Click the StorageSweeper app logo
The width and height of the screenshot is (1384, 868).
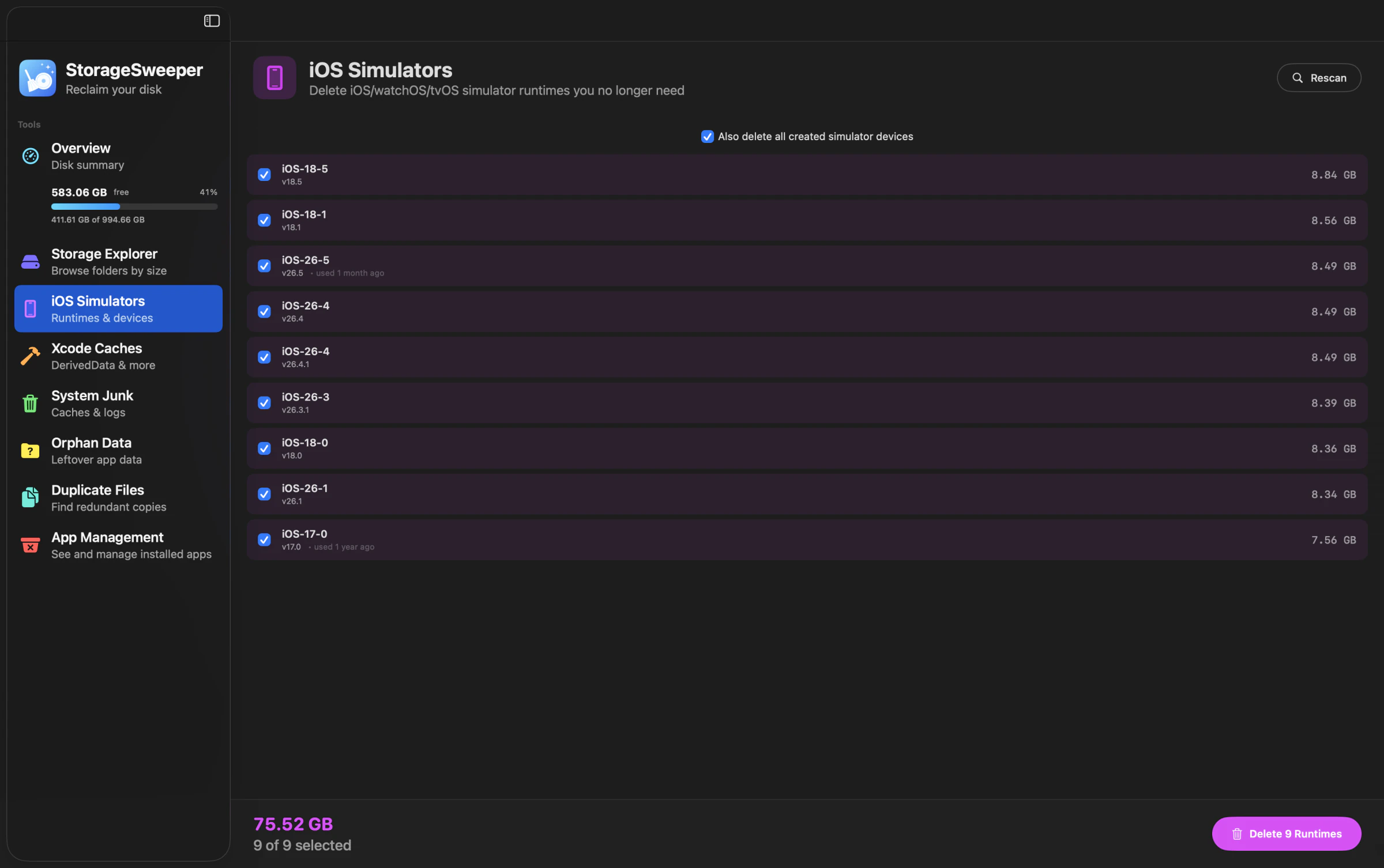37,78
